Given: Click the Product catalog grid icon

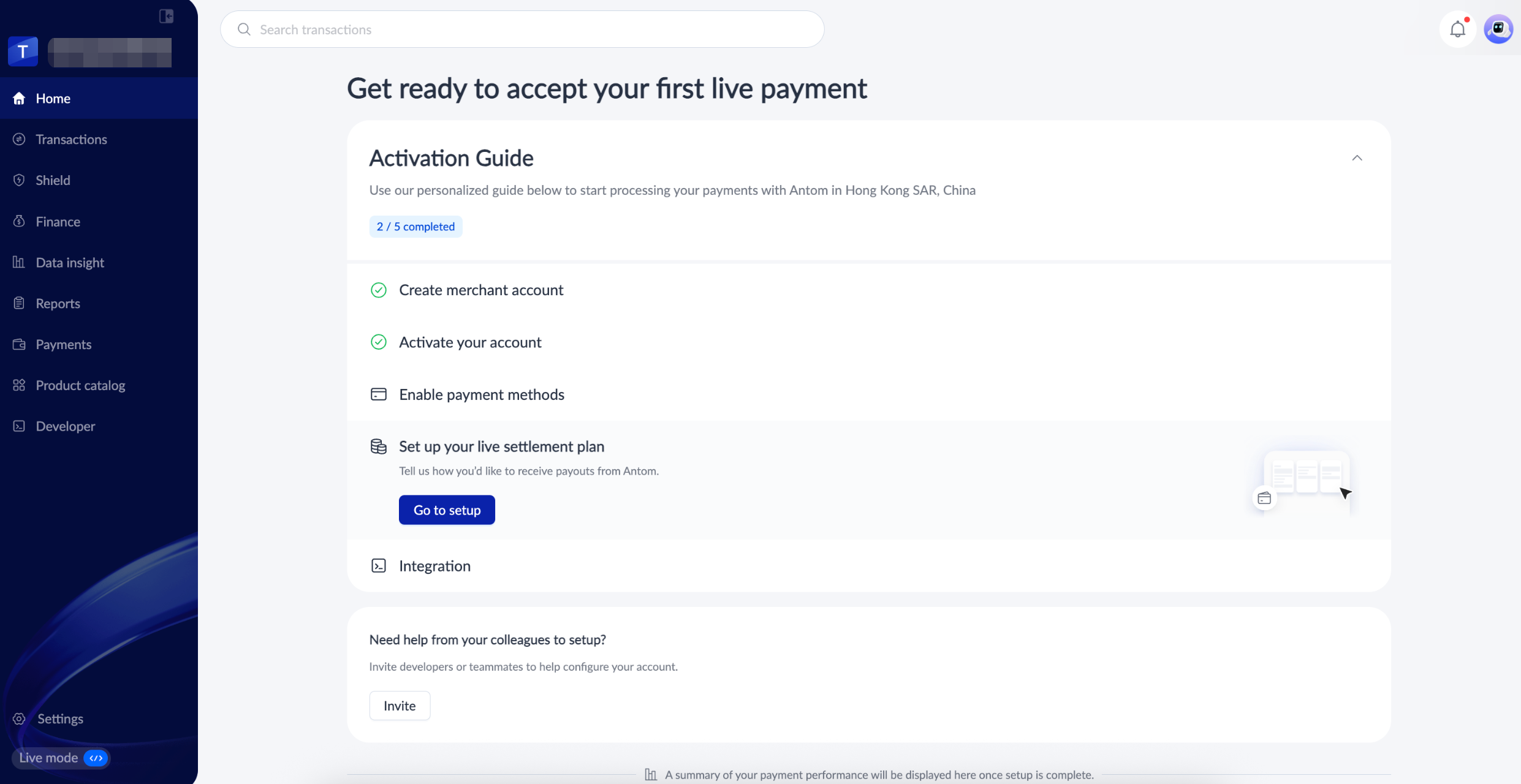Looking at the screenshot, I should pyautogui.click(x=19, y=385).
